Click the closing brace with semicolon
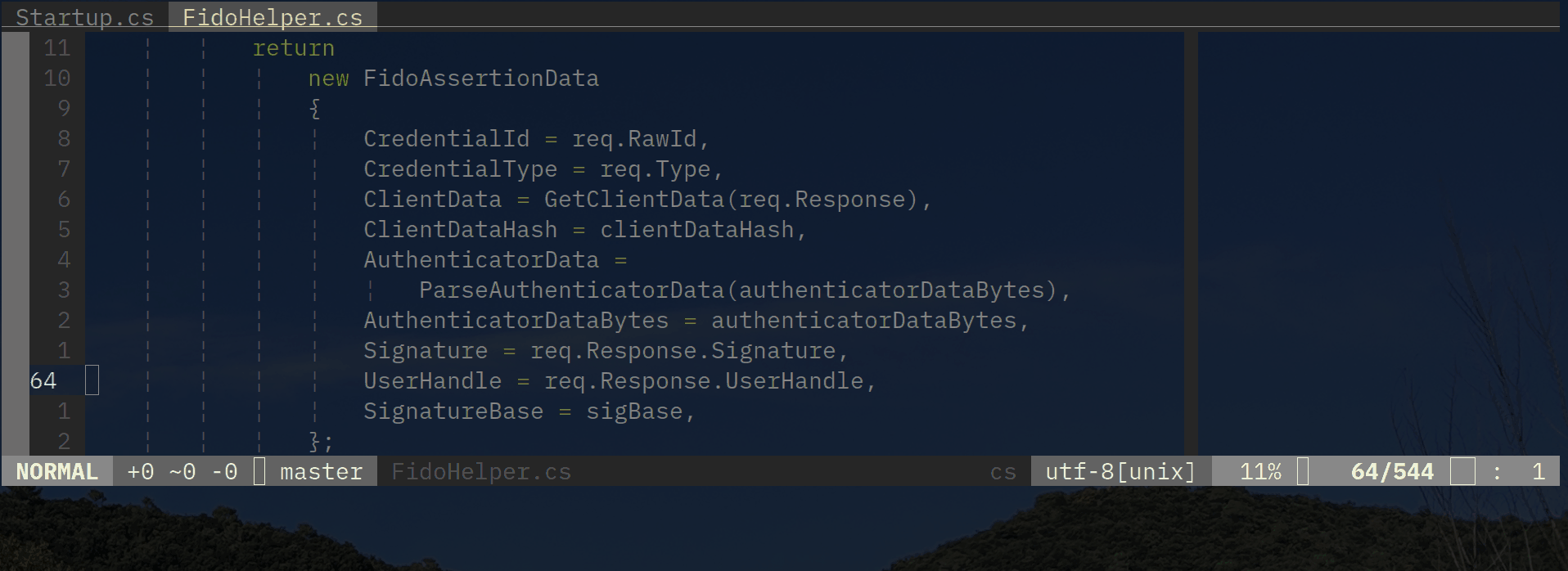This screenshot has width=1568, height=571. pyautogui.click(x=321, y=442)
